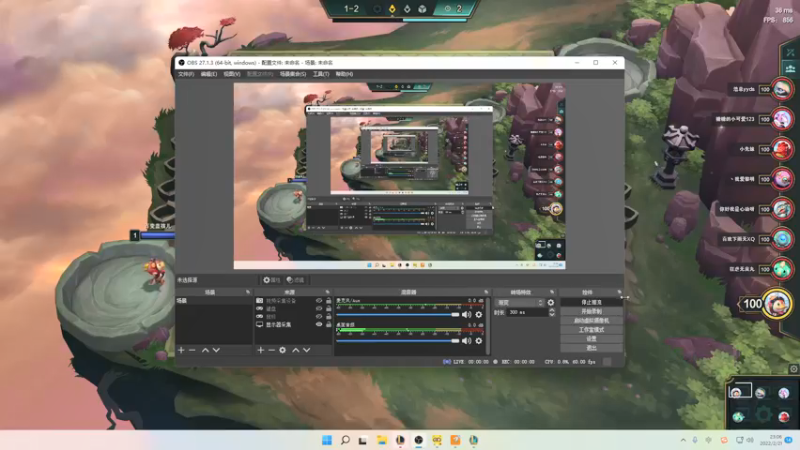Toggle eye of source directly below 视频采集设备

tap(319, 309)
